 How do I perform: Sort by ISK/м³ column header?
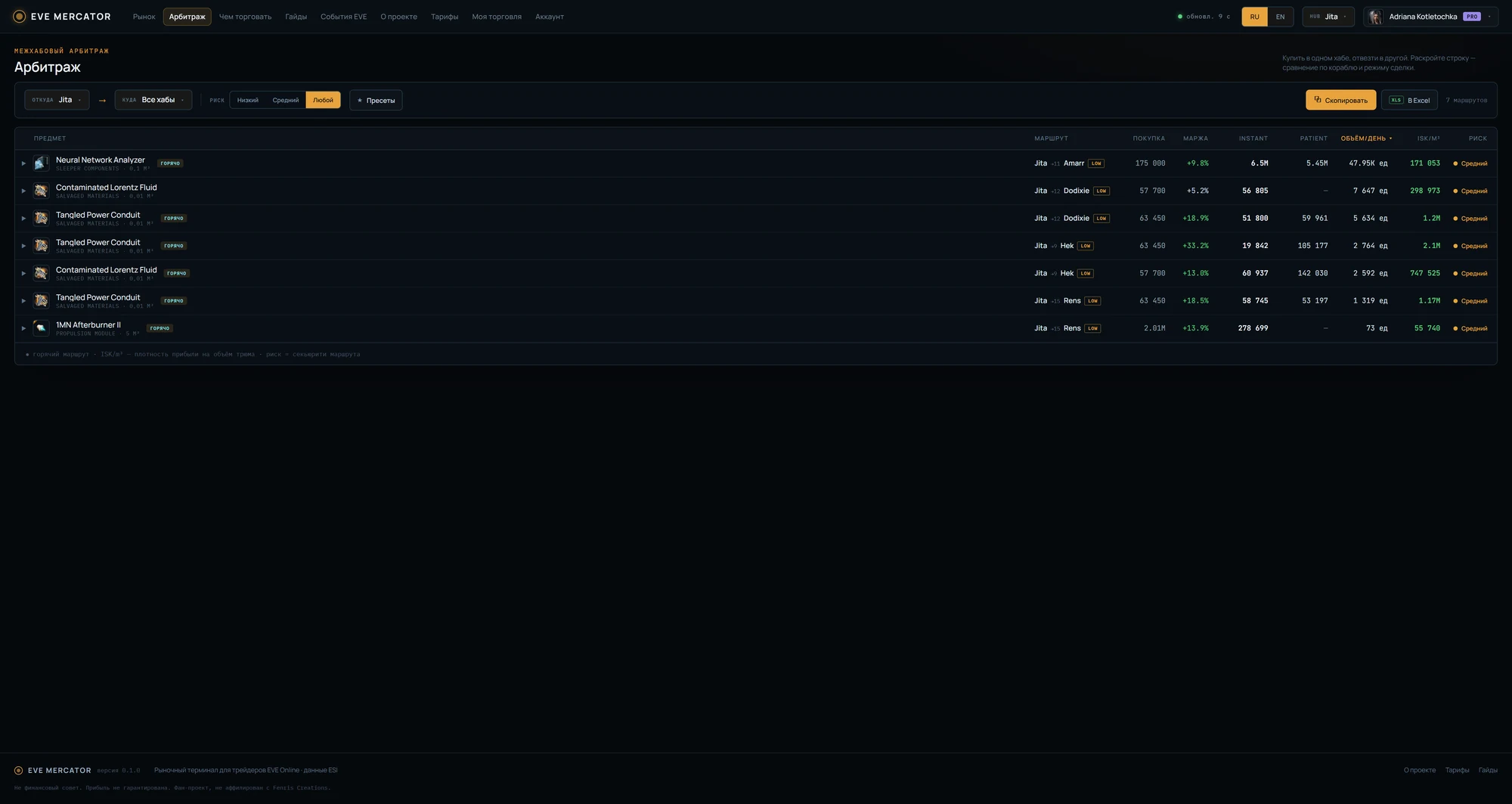point(1428,138)
